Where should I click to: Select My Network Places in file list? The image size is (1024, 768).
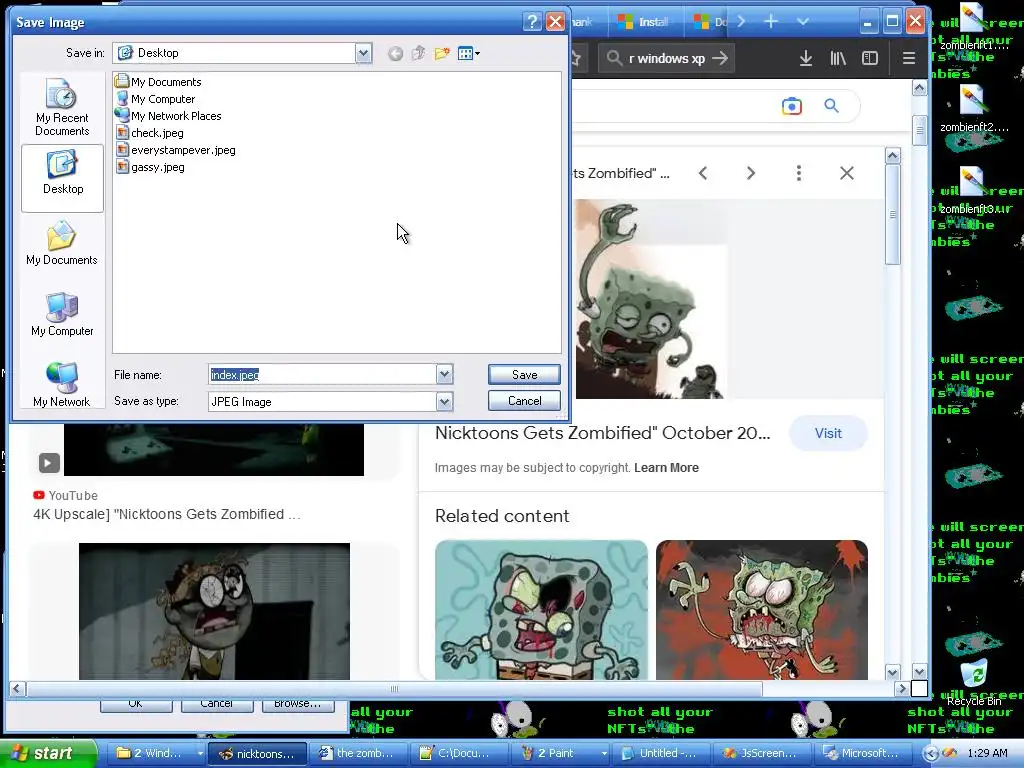[168, 116]
